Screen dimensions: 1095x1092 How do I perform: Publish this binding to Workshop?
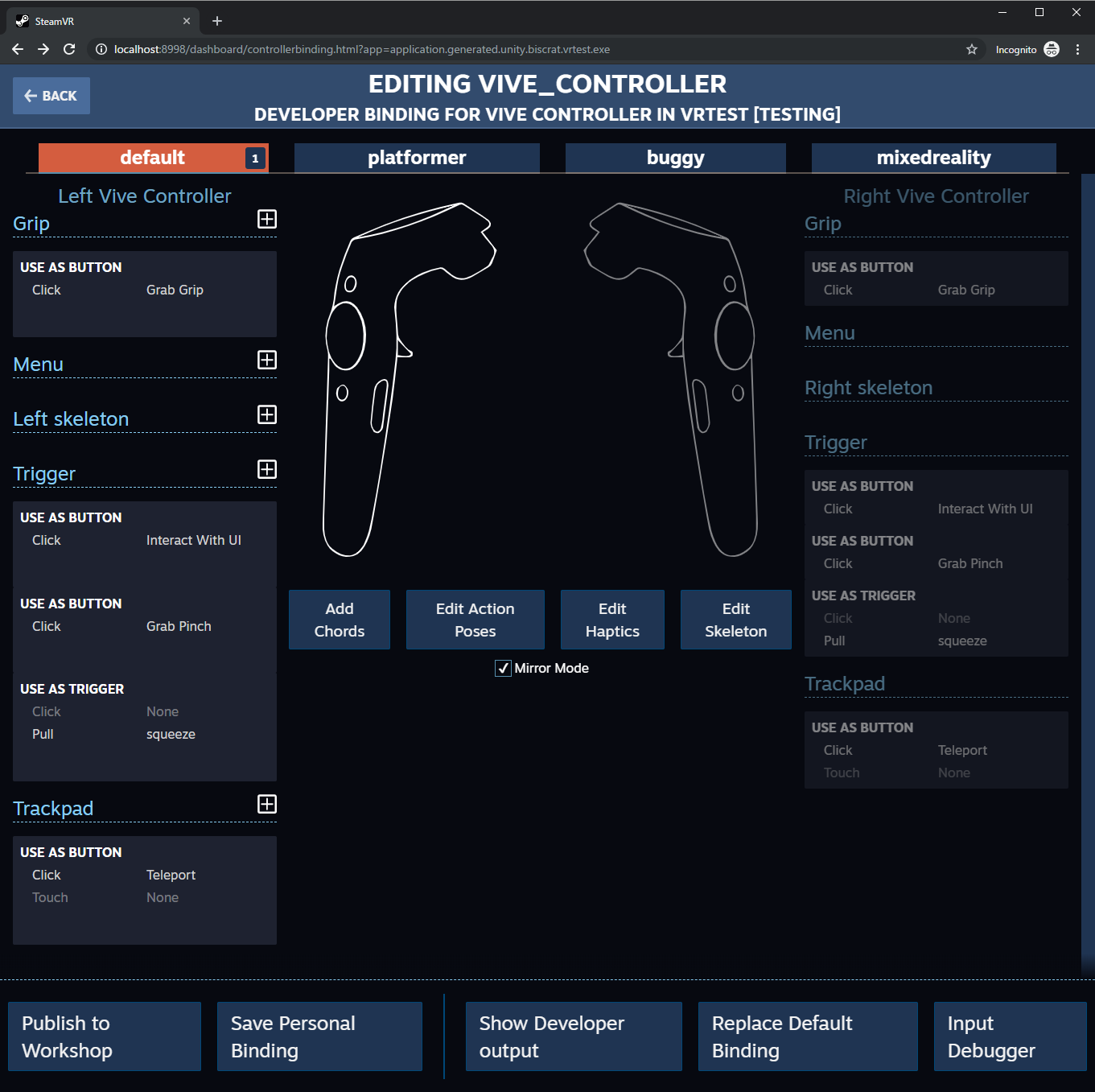[104, 1036]
